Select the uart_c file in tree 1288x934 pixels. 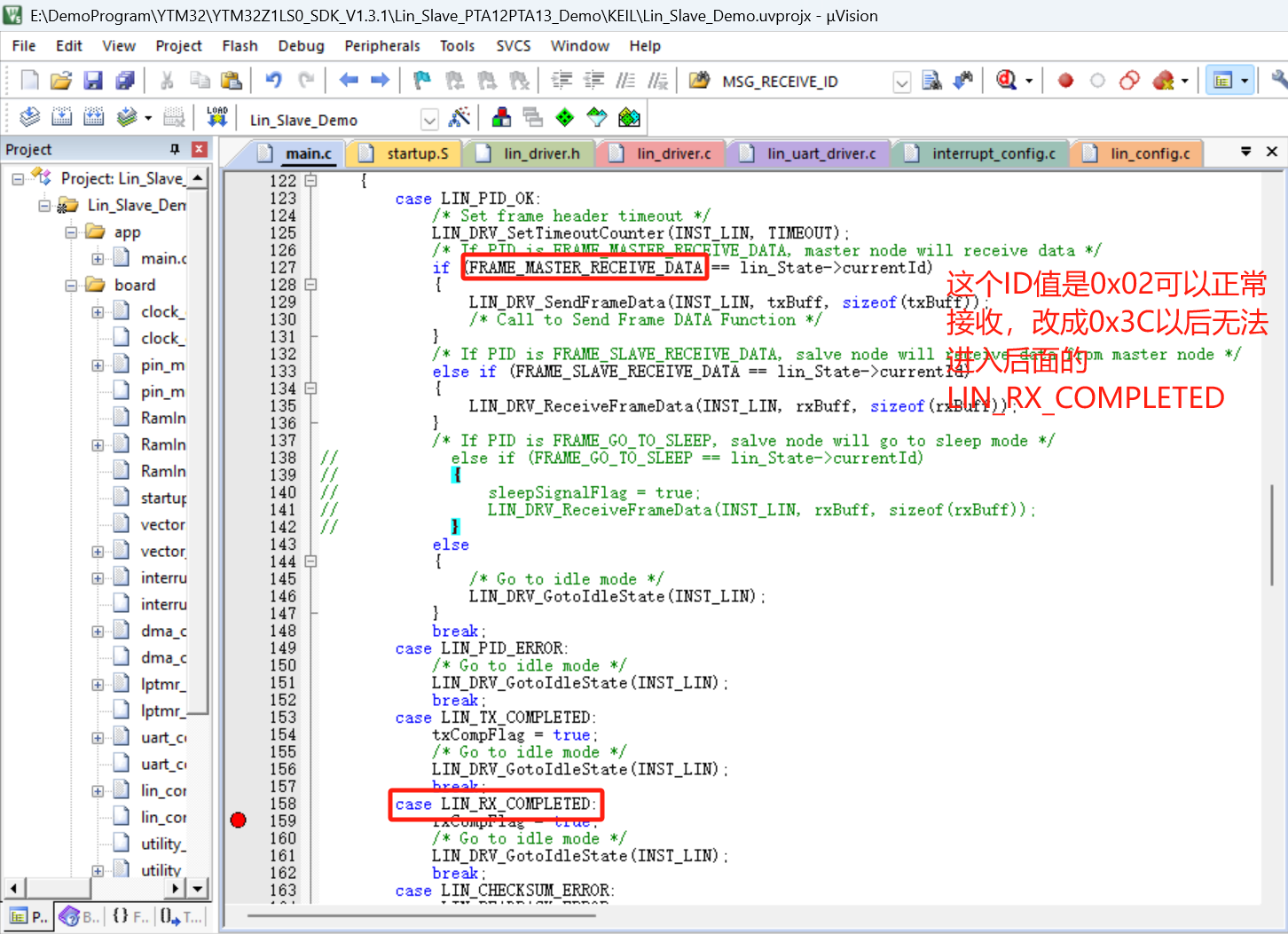tap(162, 737)
